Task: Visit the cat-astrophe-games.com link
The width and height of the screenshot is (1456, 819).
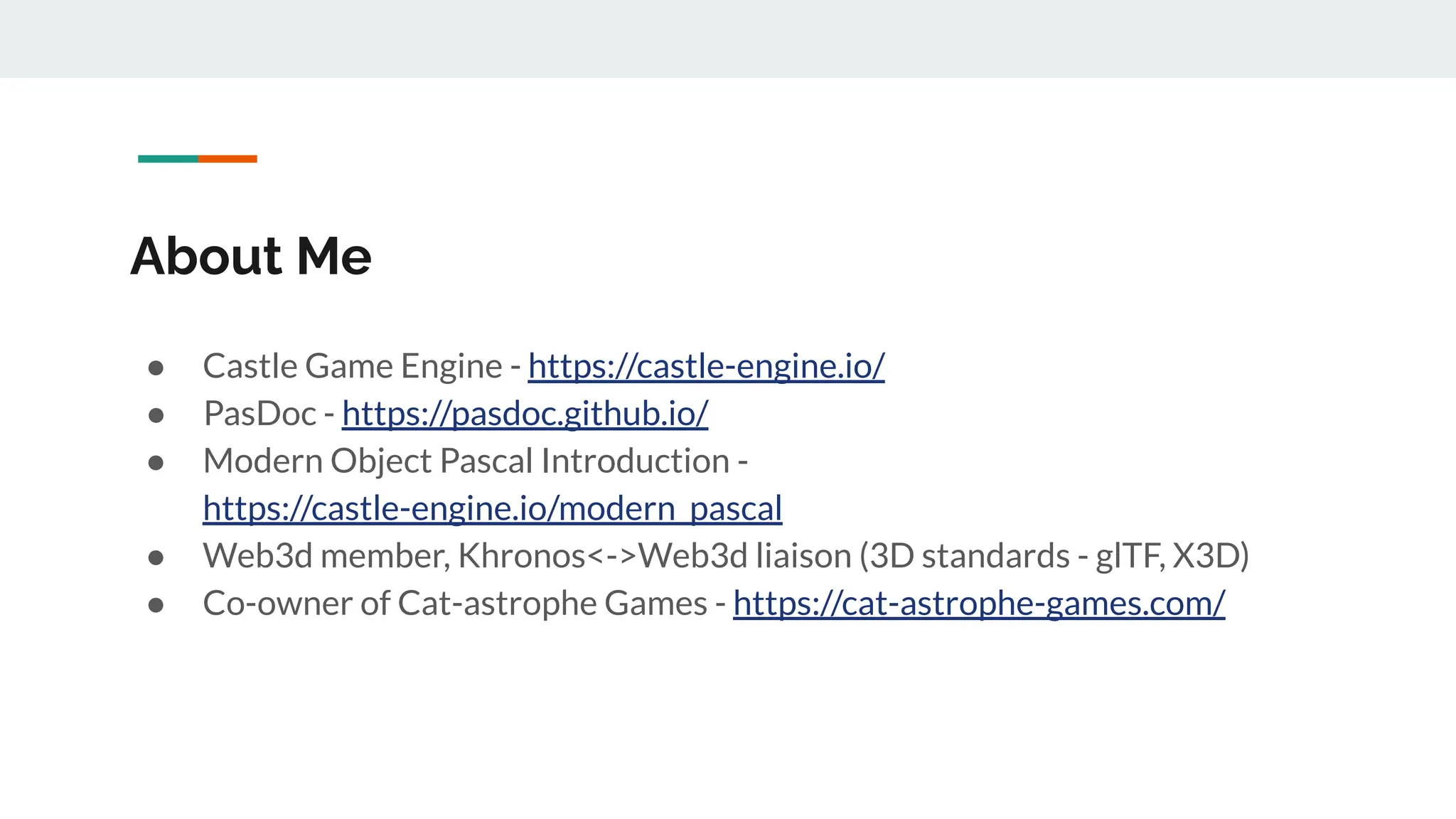Action: 979,604
